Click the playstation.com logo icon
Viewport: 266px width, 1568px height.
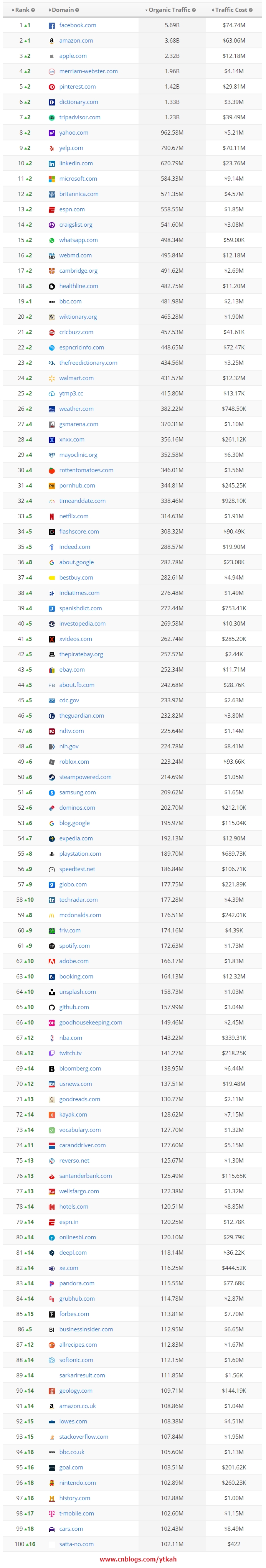click(52, 854)
